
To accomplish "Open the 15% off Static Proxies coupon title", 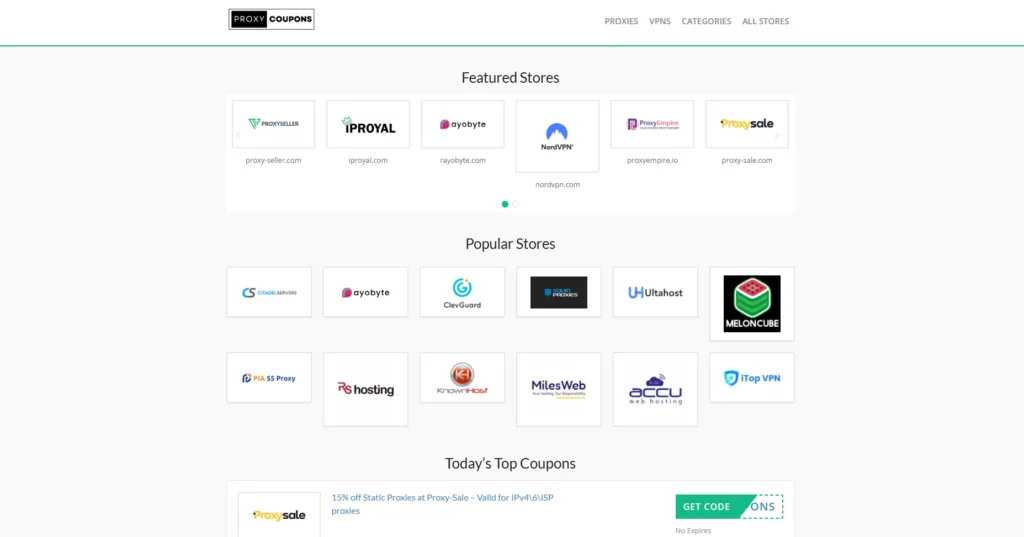I will point(442,504).
